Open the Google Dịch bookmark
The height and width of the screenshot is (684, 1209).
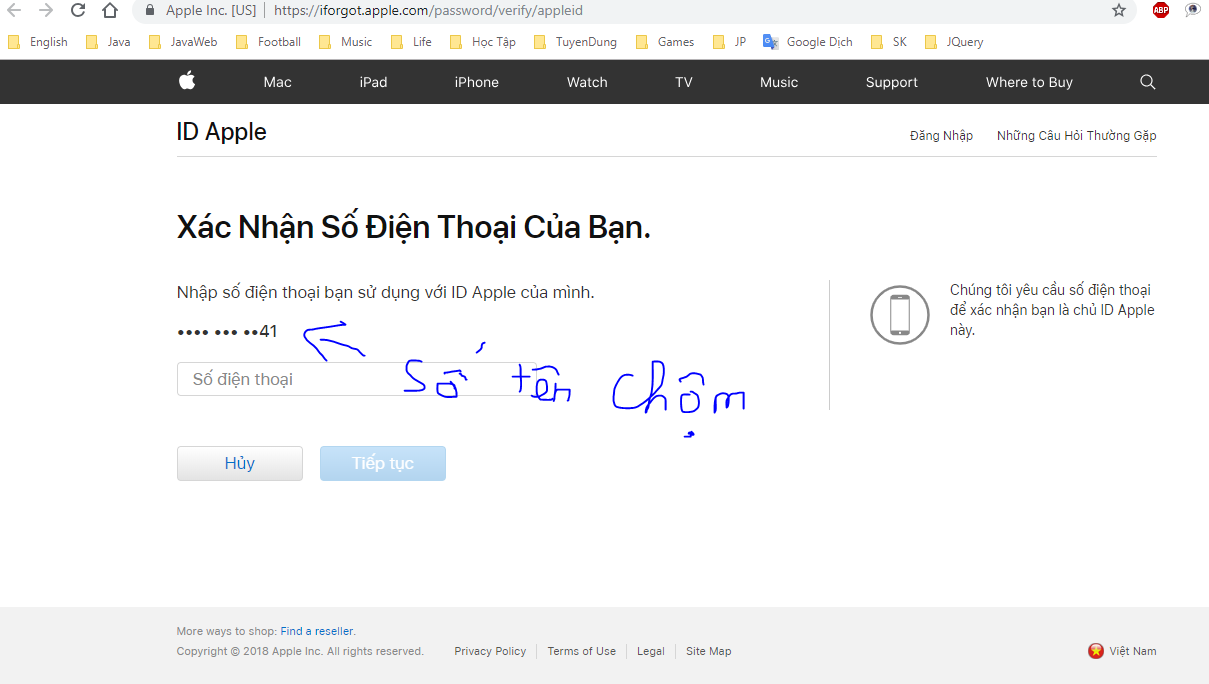(x=808, y=42)
